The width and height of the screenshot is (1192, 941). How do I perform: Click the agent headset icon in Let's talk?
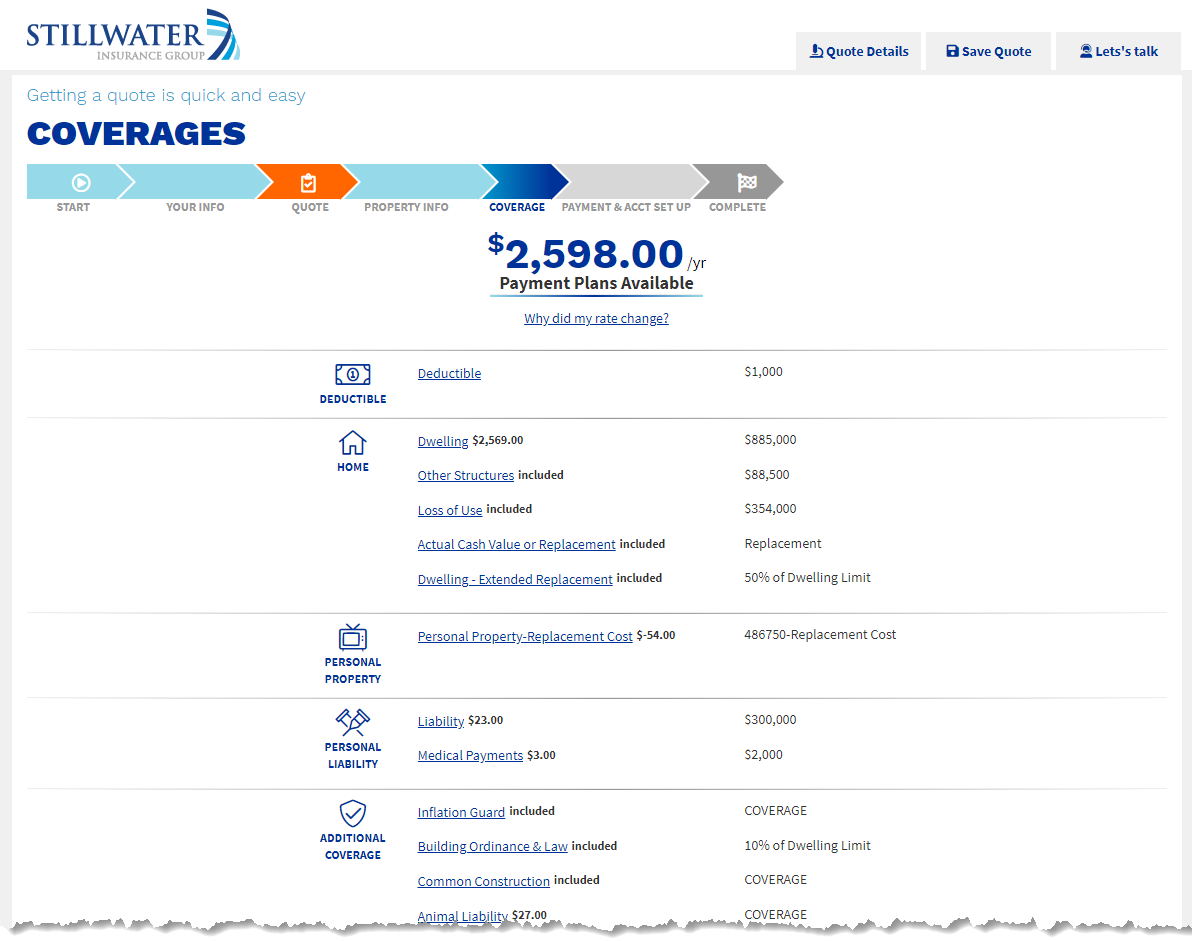[1086, 51]
